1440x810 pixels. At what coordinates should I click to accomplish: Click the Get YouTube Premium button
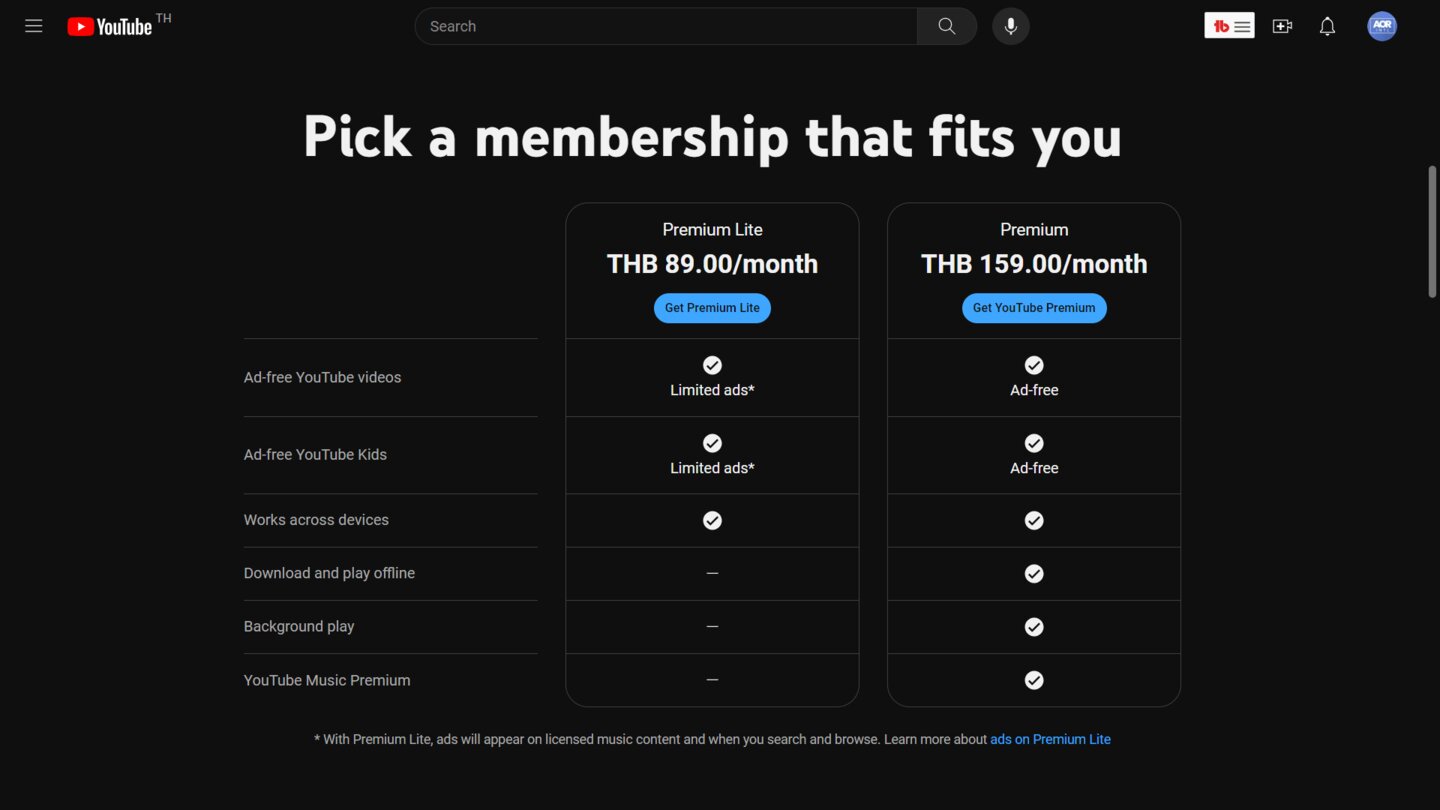tap(1034, 308)
